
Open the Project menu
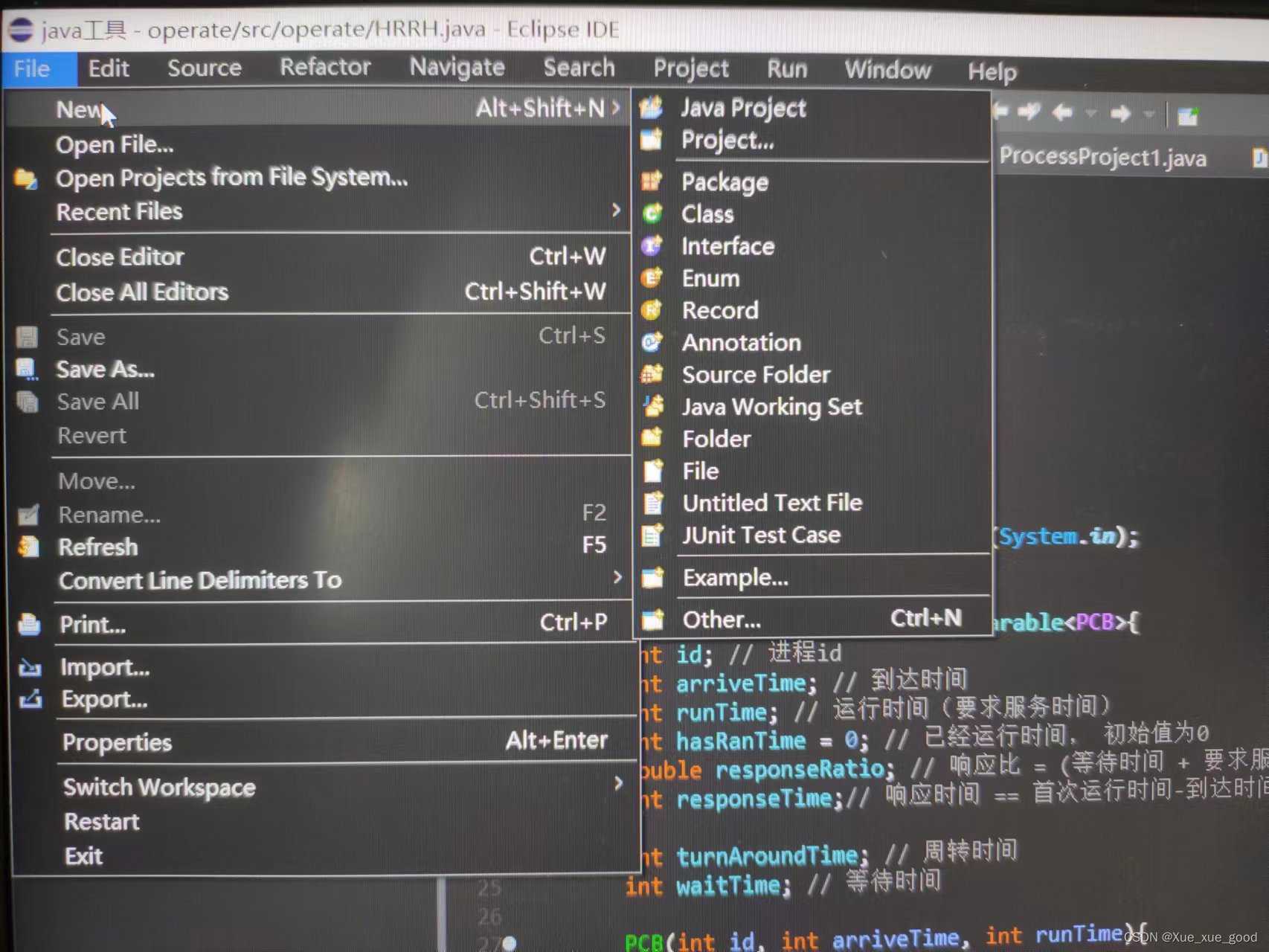[x=691, y=68]
